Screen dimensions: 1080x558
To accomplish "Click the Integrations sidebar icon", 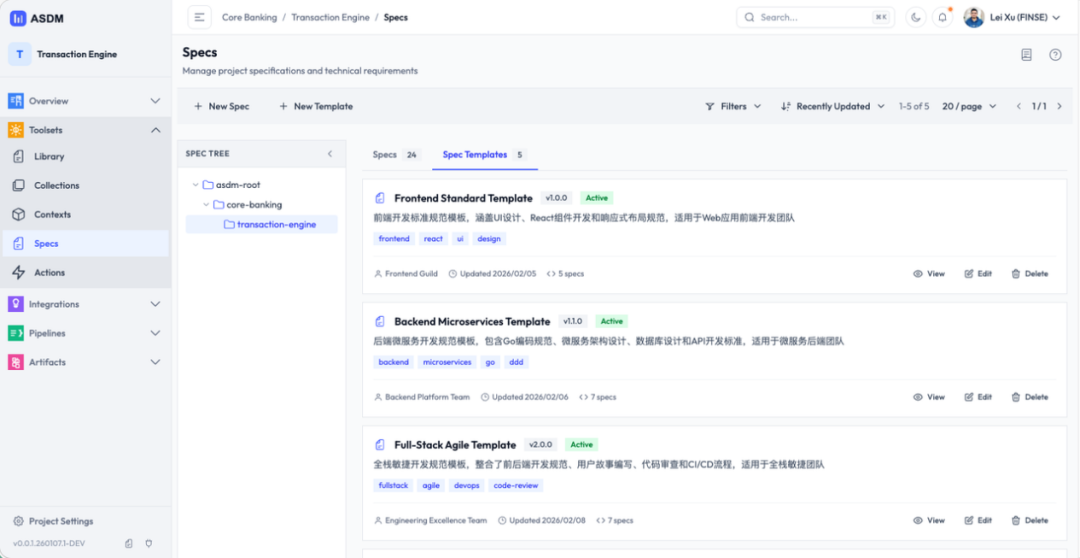I will pyautogui.click(x=16, y=304).
